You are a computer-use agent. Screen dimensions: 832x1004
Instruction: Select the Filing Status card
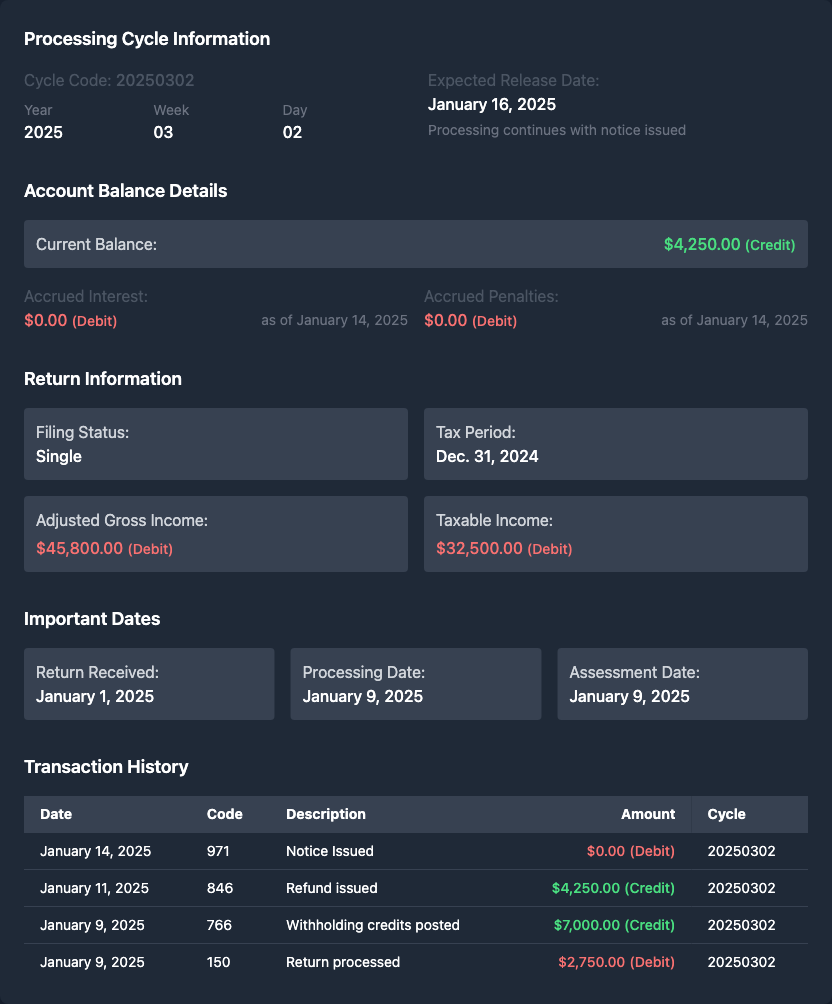click(215, 444)
